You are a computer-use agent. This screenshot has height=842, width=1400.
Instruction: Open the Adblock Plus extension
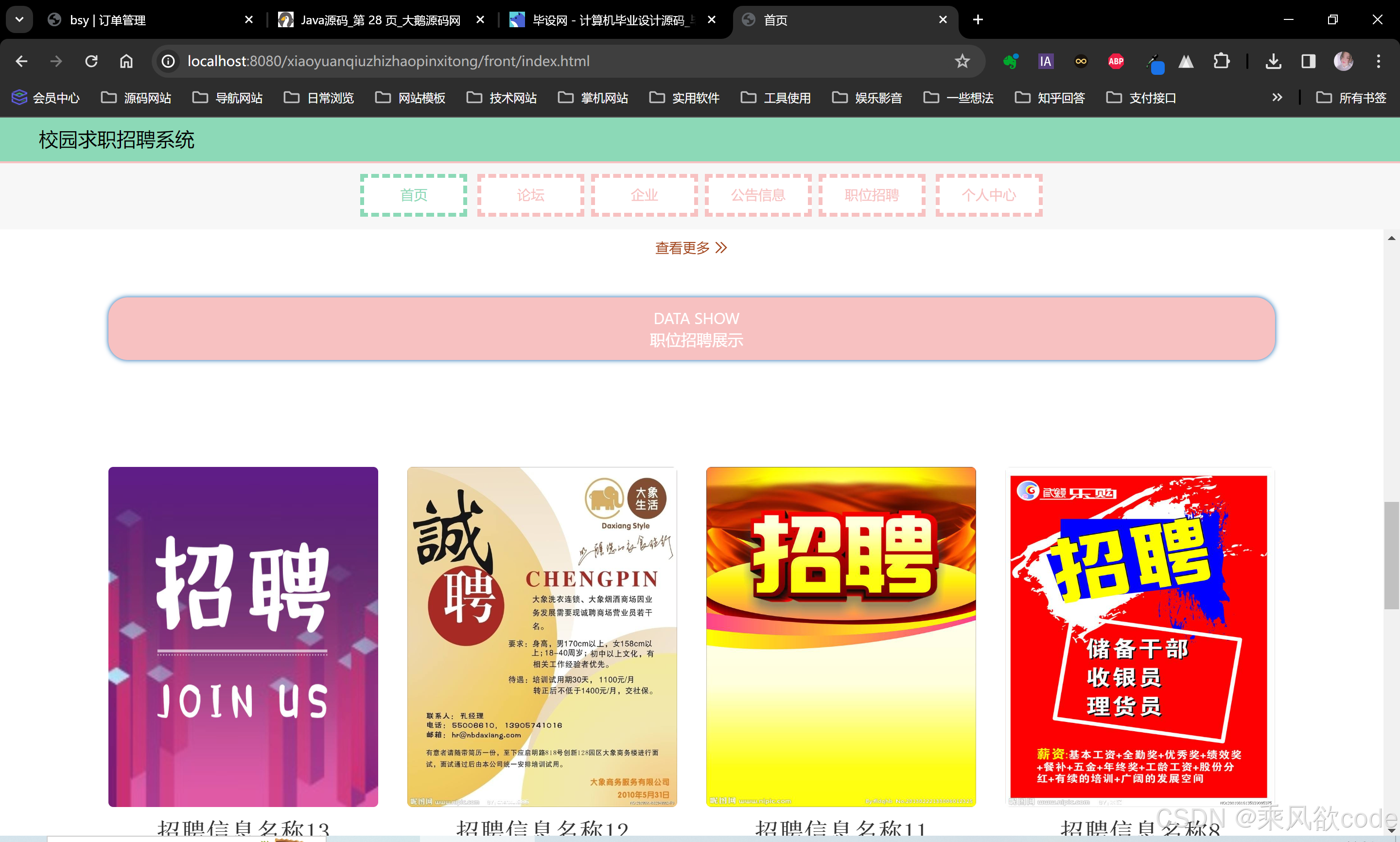click(1116, 61)
